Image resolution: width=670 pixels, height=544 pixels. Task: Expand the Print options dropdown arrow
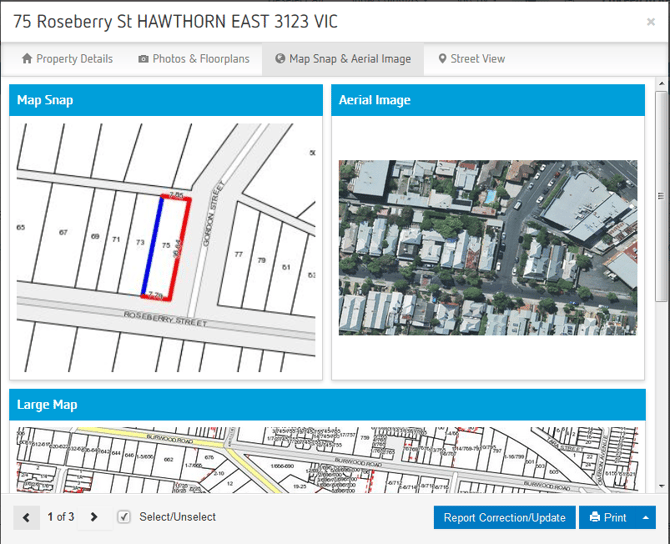pyautogui.click(x=646, y=517)
